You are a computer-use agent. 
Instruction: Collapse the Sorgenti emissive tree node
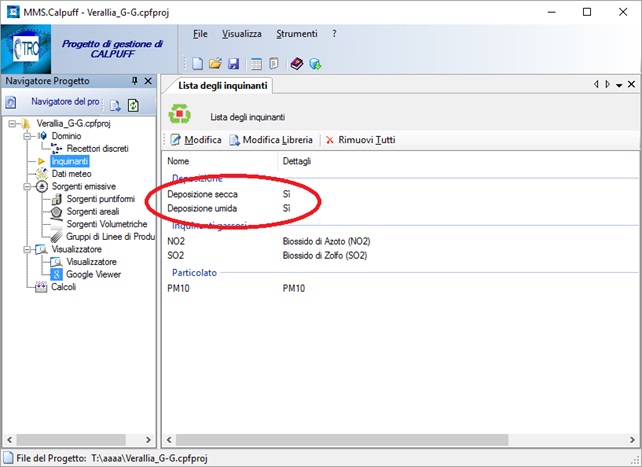(27, 187)
